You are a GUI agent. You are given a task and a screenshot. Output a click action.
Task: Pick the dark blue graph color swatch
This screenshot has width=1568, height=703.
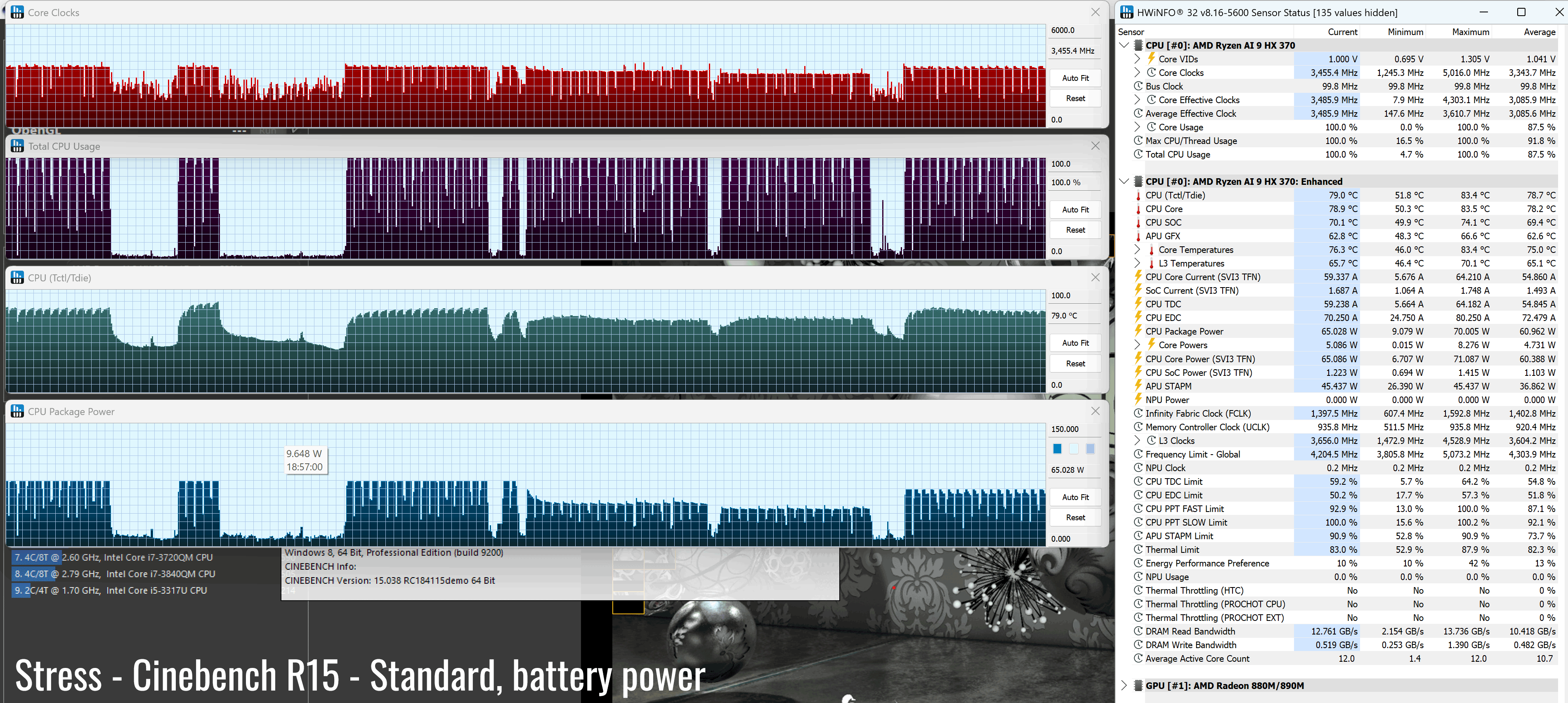click(1057, 448)
